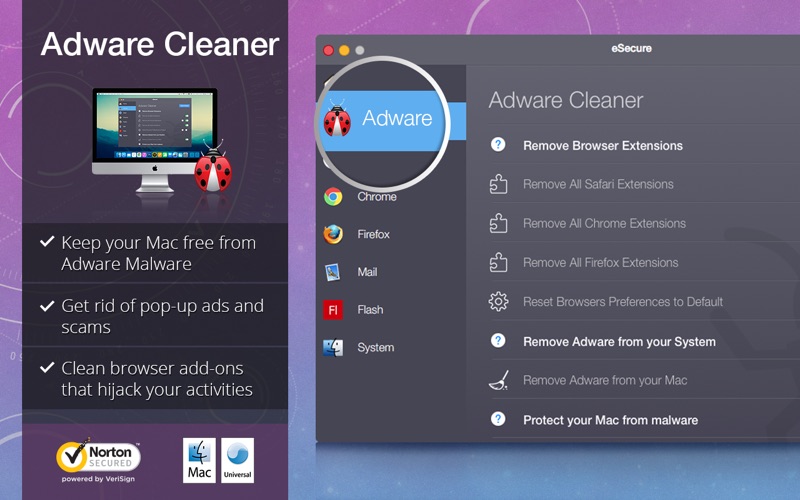Open the Chrome section icon in sidebar
The image size is (800, 500).
click(333, 196)
